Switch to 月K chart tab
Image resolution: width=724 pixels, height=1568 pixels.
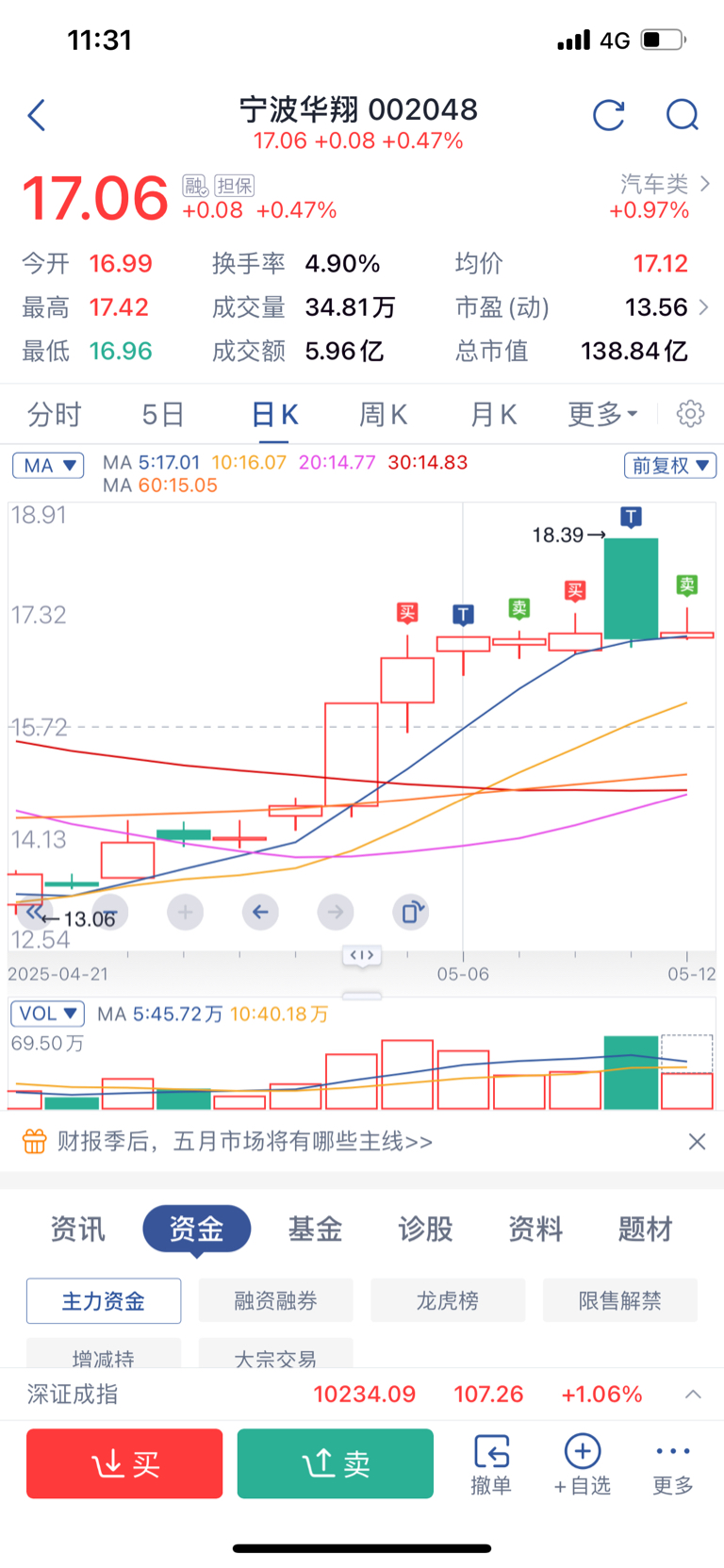[493, 414]
